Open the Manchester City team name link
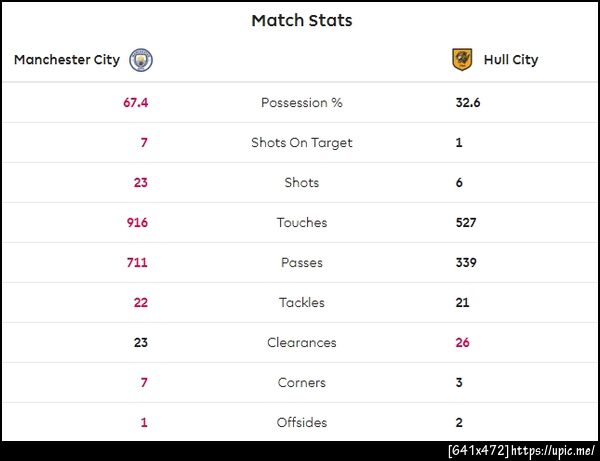 (67, 60)
